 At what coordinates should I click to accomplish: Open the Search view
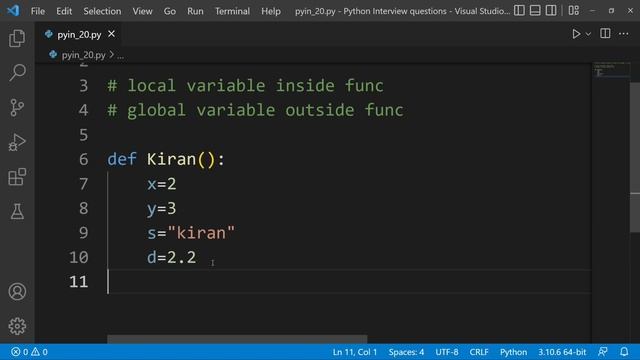(x=17, y=73)
